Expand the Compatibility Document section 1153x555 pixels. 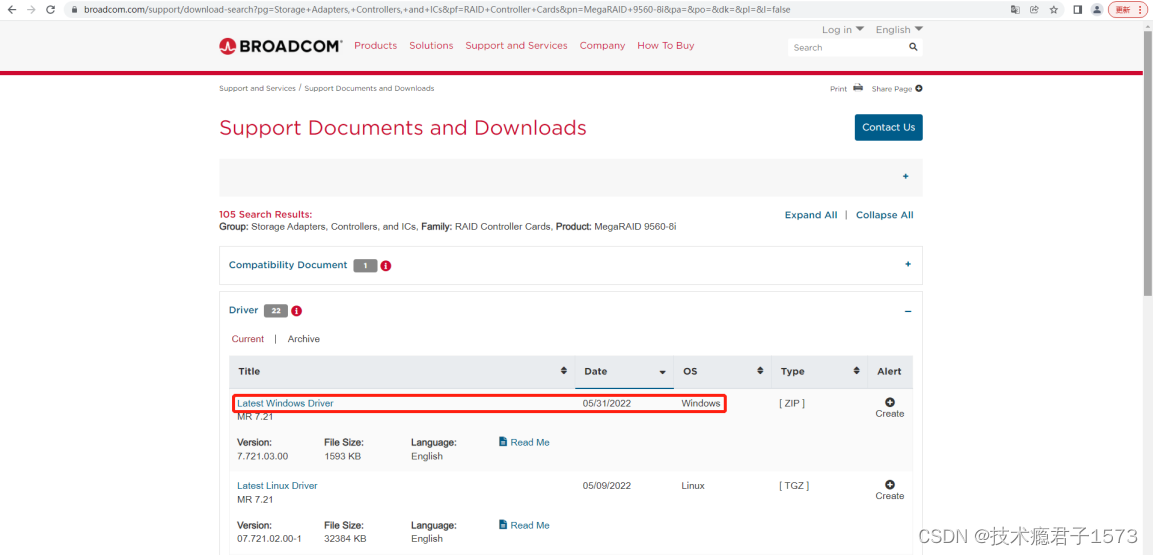908,265
